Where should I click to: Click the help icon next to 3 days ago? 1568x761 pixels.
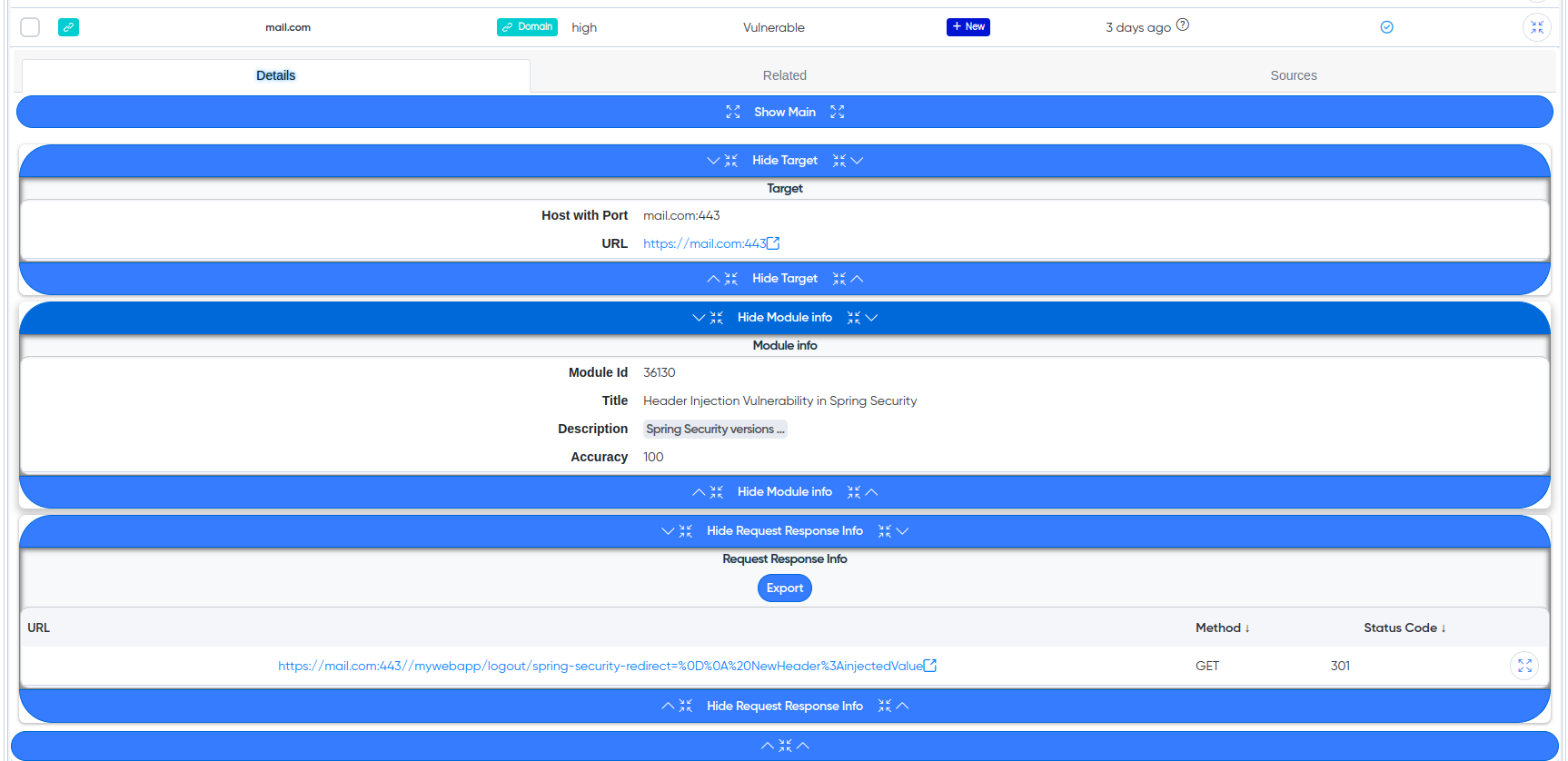click(x=1182, y=25)
